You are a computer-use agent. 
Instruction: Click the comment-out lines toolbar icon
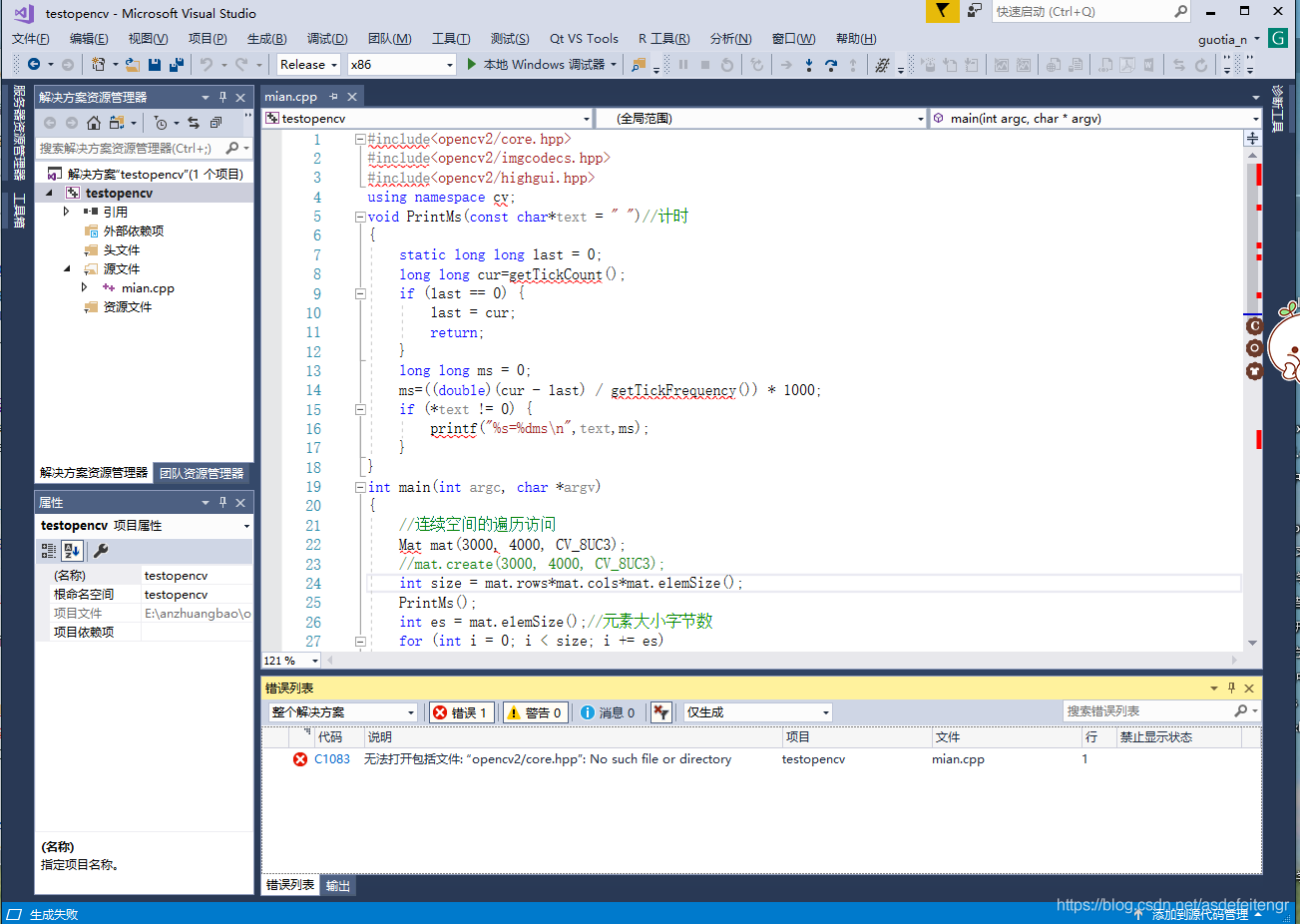click(882, 64)
